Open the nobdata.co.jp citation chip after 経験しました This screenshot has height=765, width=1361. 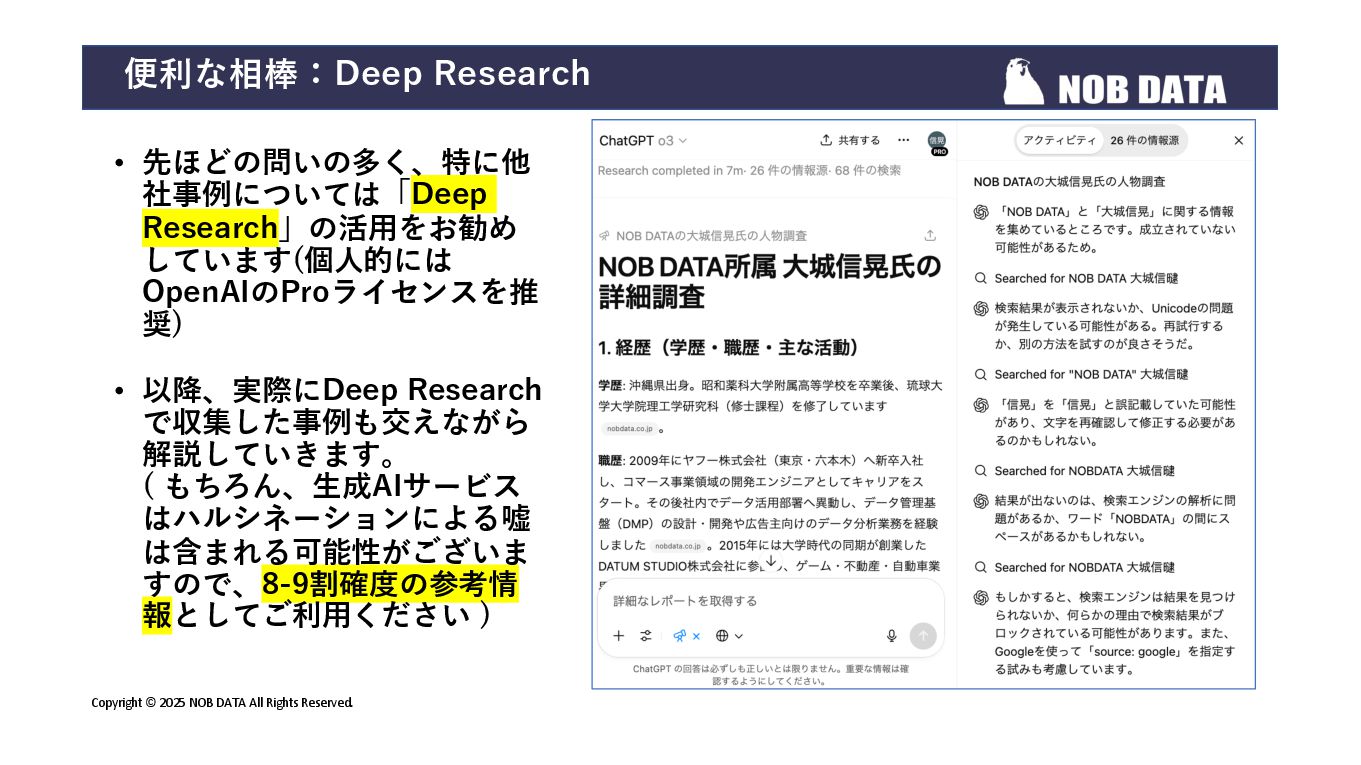click(678, 546)
